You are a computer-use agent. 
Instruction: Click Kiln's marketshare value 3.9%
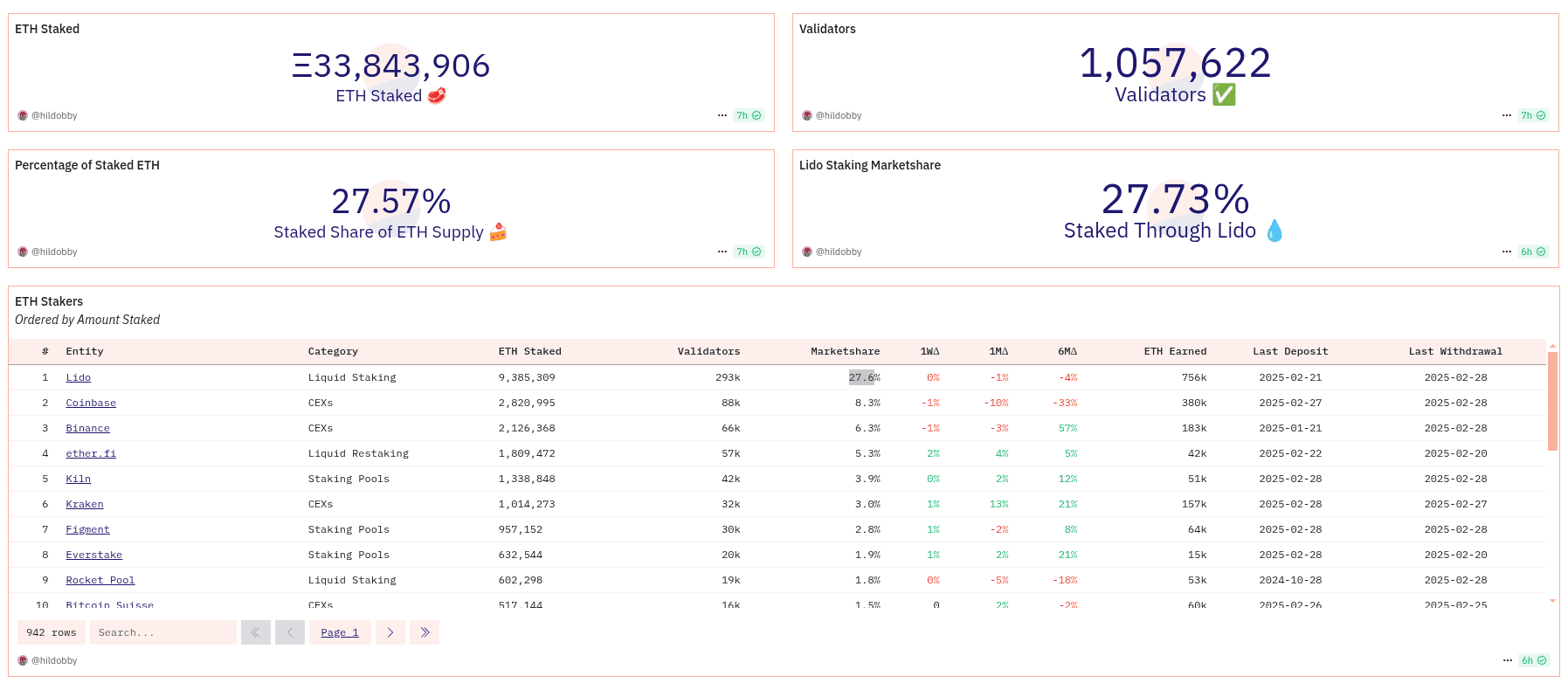867,479
